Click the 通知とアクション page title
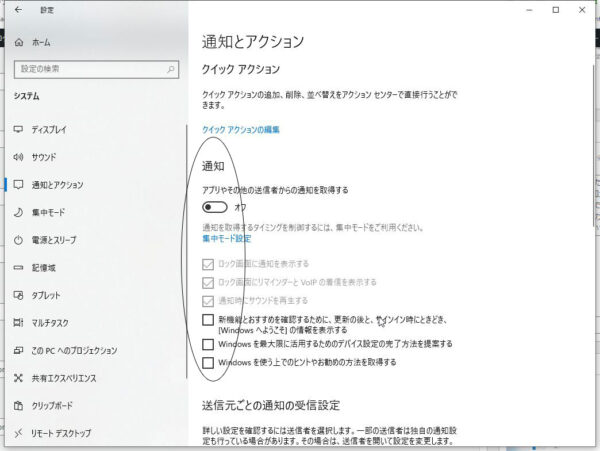The width and height of the screenshot is (600, 451). [x=253, y=42]
